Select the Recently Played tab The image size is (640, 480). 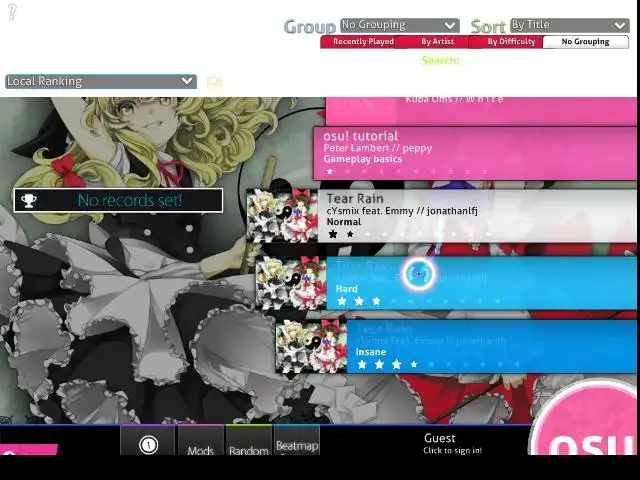[358, 42]
